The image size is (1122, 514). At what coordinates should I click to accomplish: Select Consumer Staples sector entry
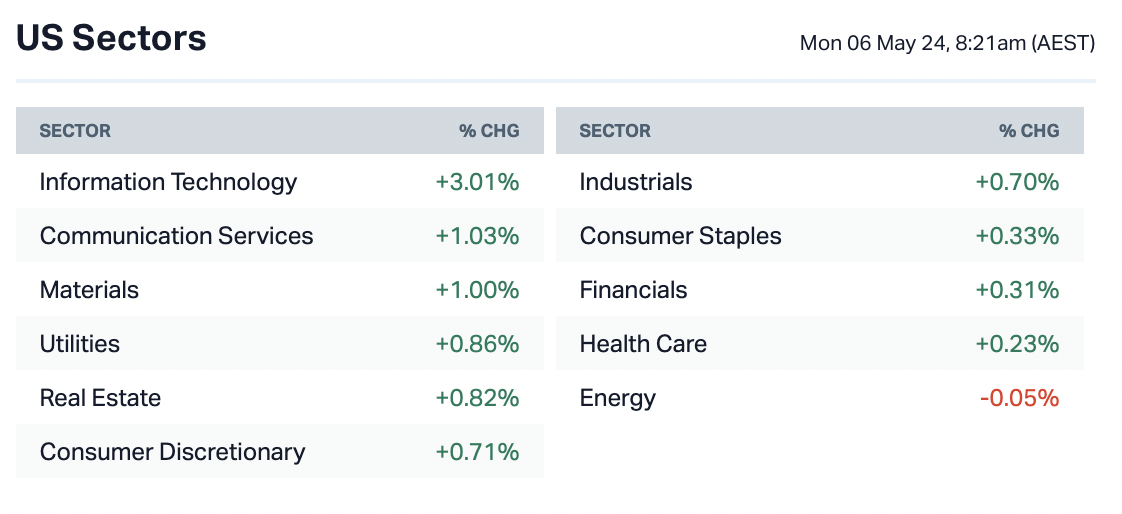tap(680, 236)
